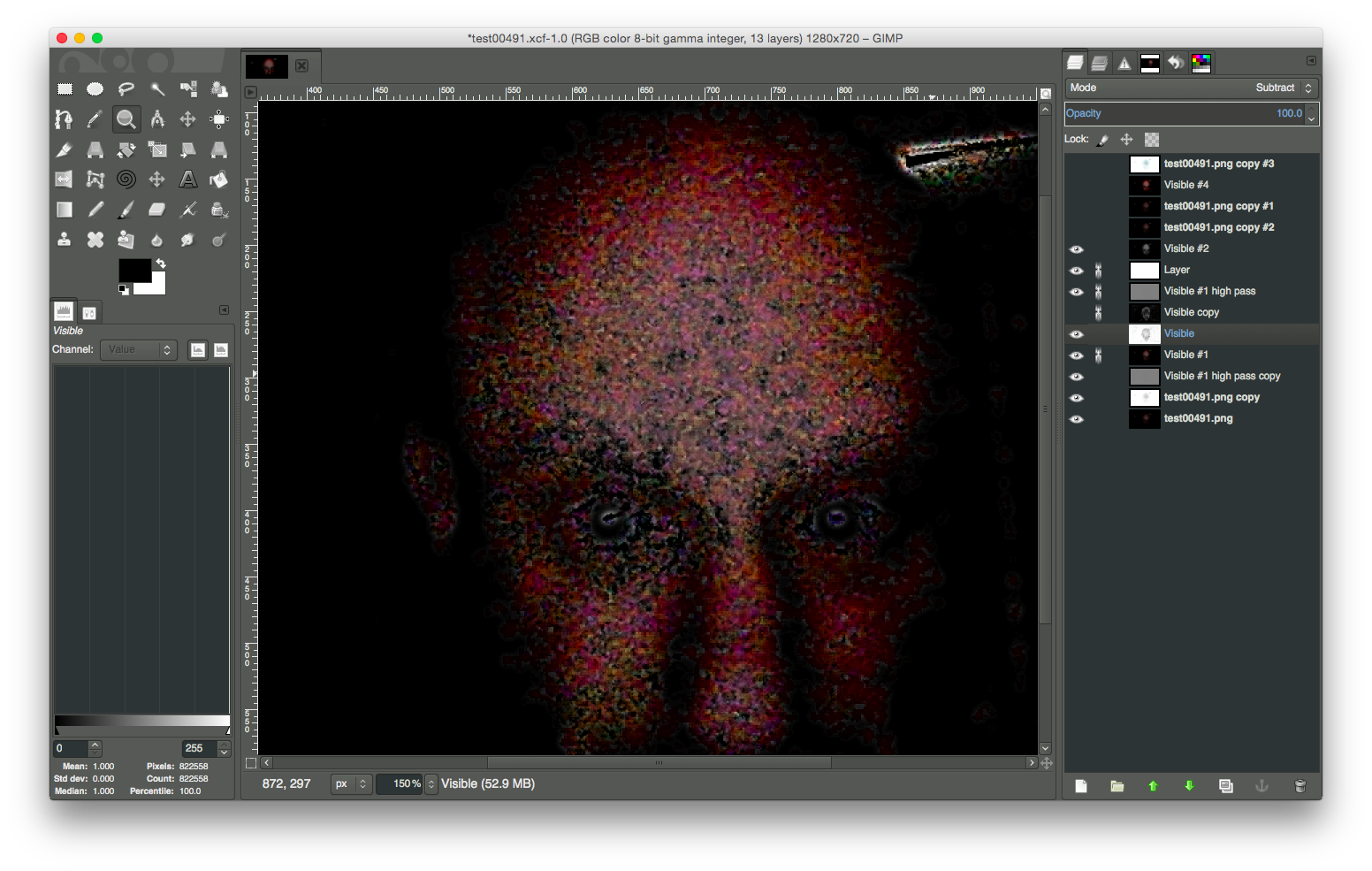Select the Clone stamp tool

pyautogui.click(x=65, y=240)
